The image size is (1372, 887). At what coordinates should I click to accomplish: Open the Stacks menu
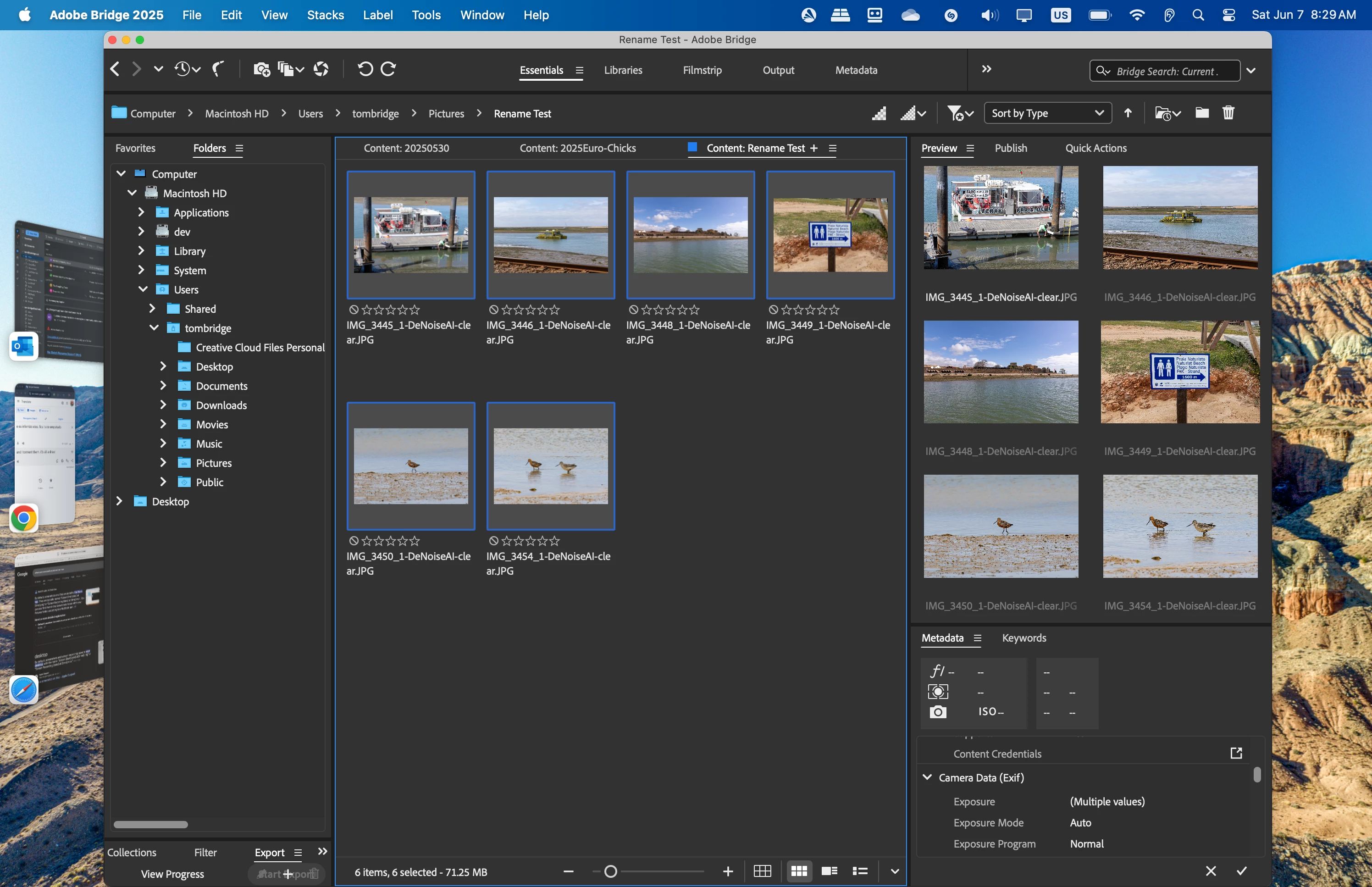325,15
